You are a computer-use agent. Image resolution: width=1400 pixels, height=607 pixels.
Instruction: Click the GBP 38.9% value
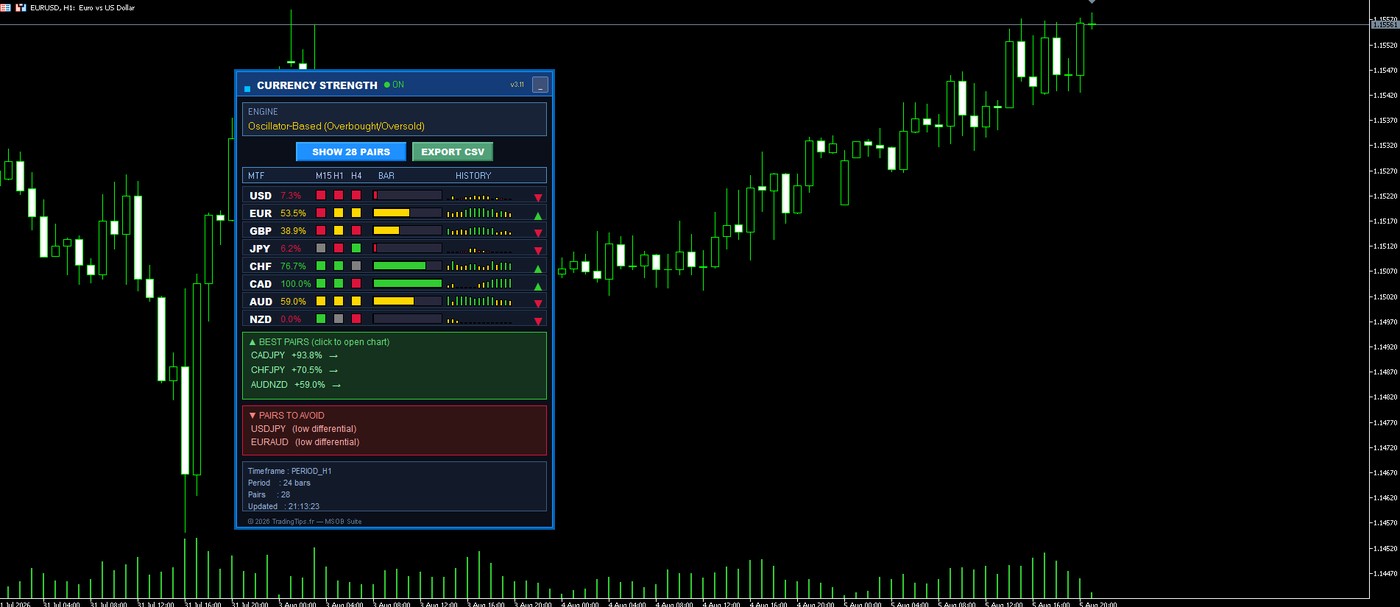pyautogui.click(x=294, y=231)
